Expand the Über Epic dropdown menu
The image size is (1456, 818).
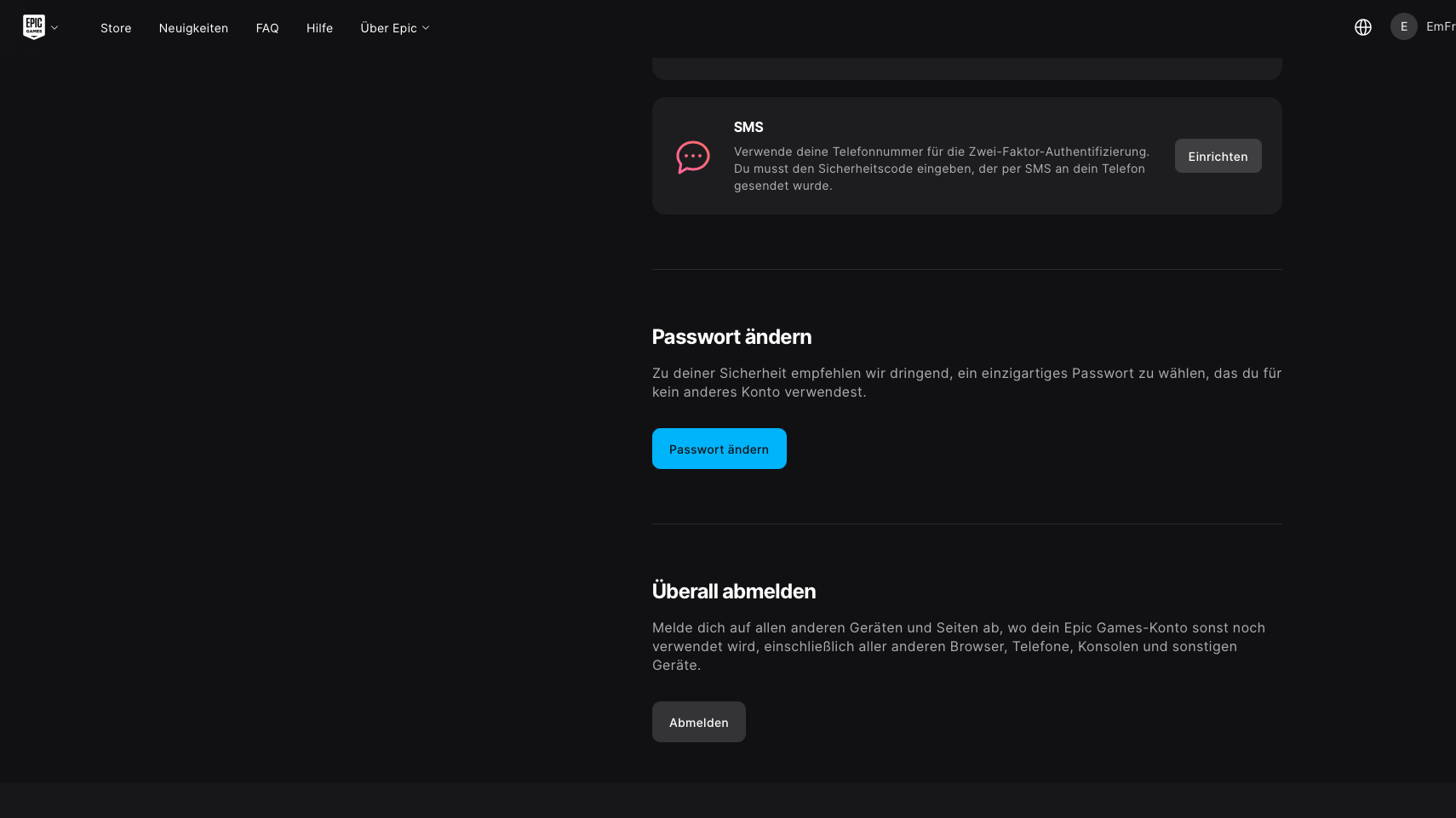394,28
